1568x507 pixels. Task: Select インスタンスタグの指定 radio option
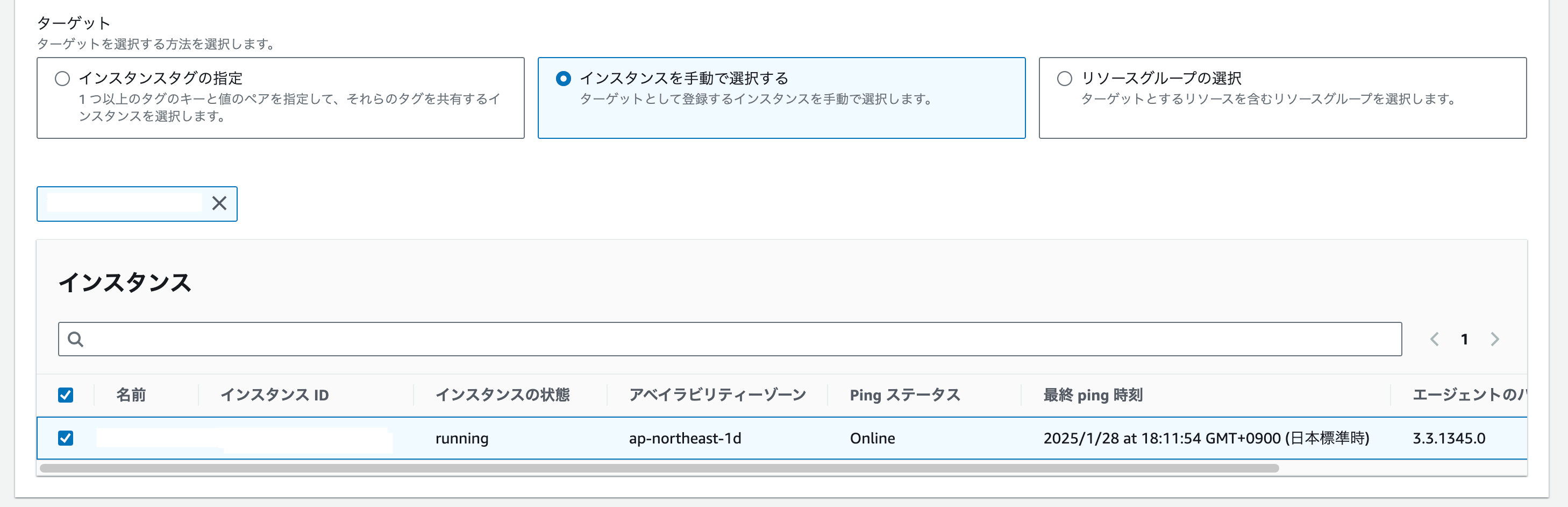coord(62,79)
